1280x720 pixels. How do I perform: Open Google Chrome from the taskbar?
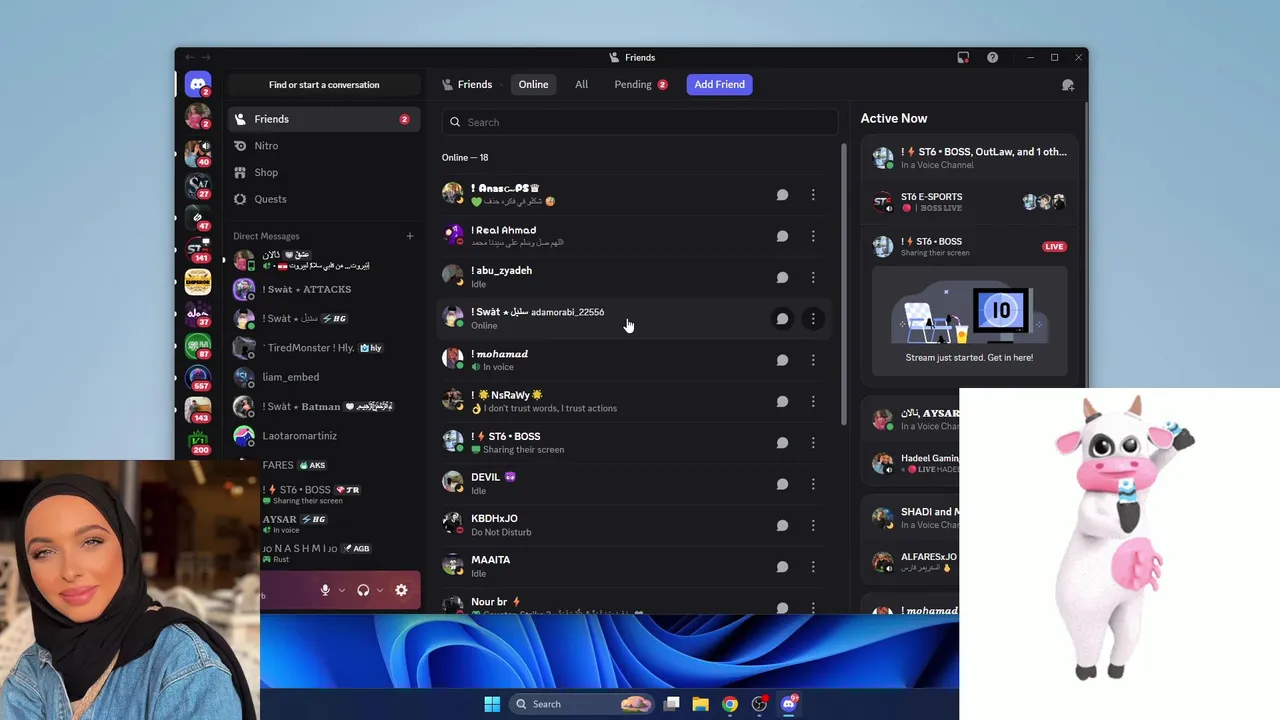(730, 704)
